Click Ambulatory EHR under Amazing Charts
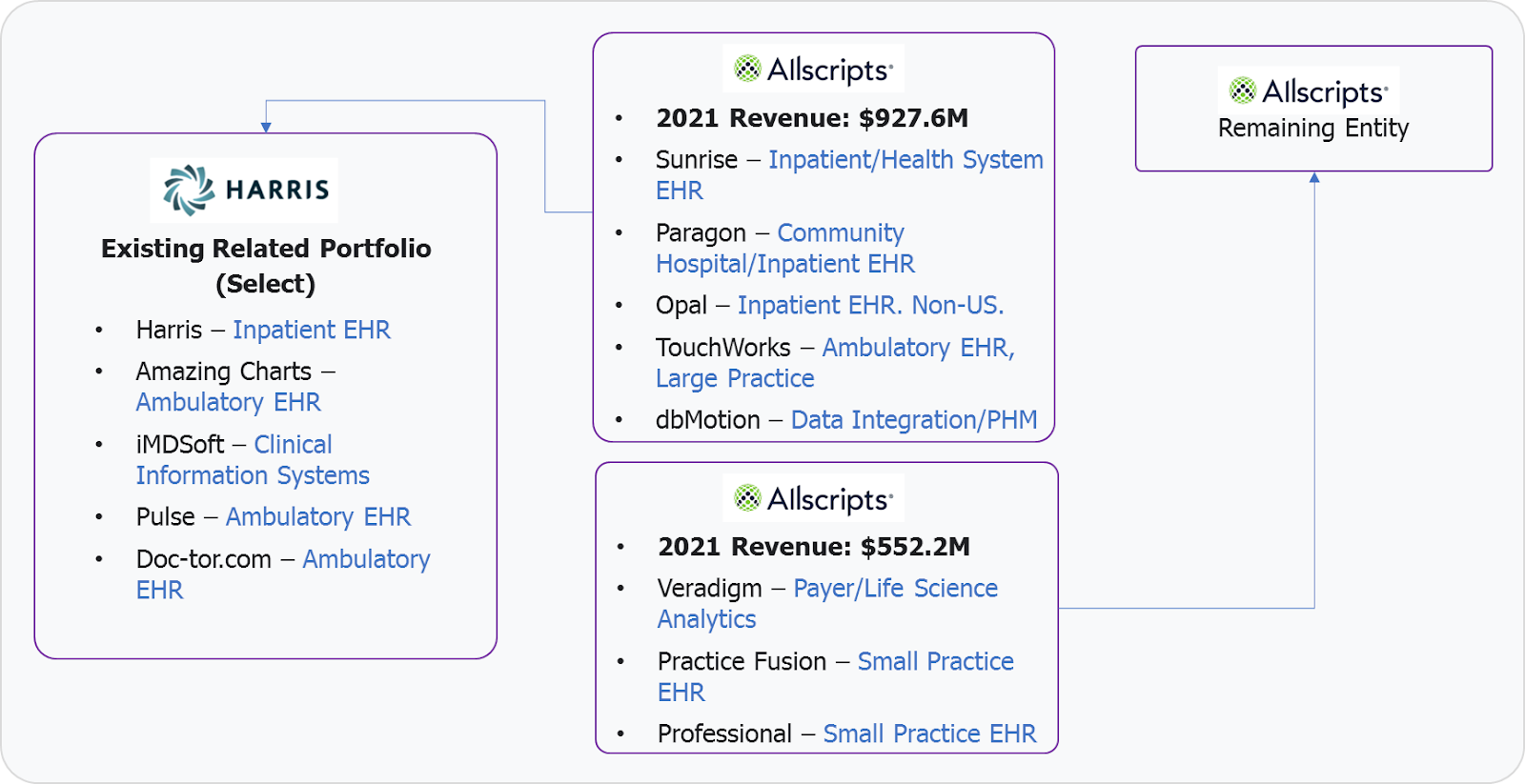The height and width of the screenshot is (784, 1525). click(229, 402)
